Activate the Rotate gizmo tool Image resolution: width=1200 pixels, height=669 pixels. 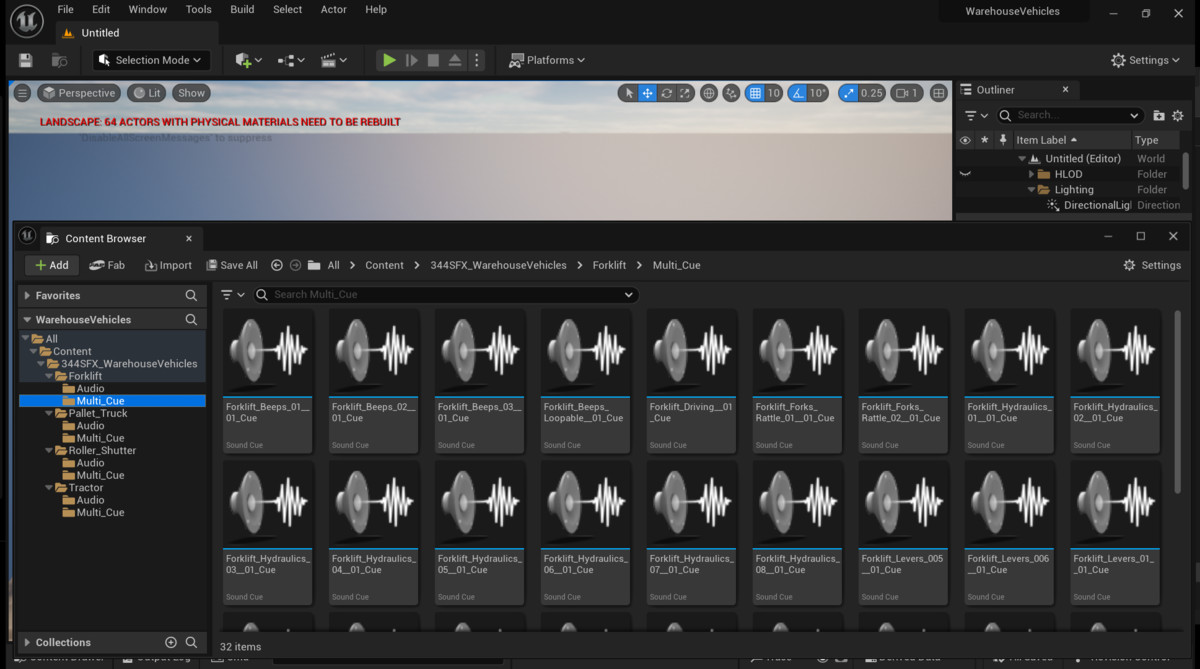[x=667, y=93]
